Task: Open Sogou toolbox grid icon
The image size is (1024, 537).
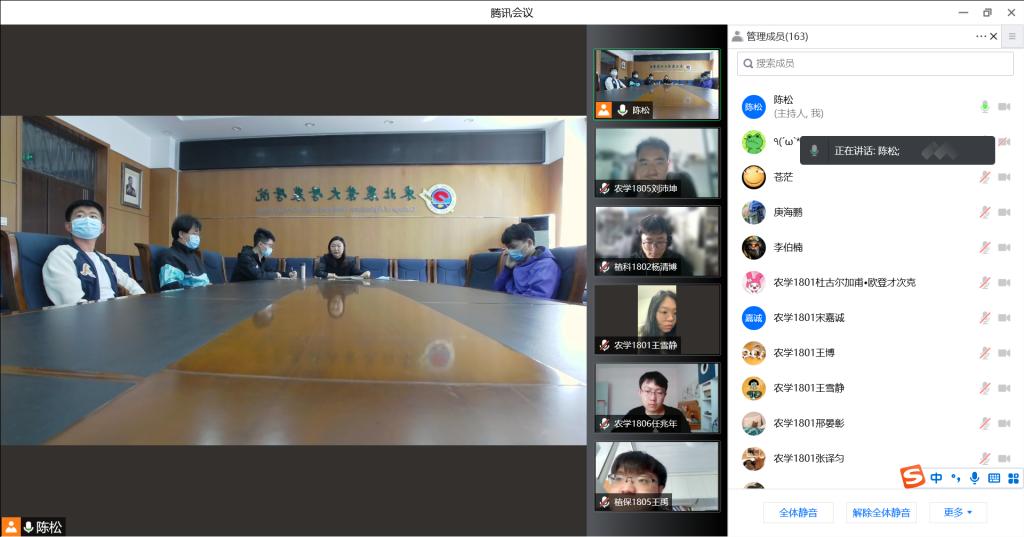Action: pos(1012,478)
